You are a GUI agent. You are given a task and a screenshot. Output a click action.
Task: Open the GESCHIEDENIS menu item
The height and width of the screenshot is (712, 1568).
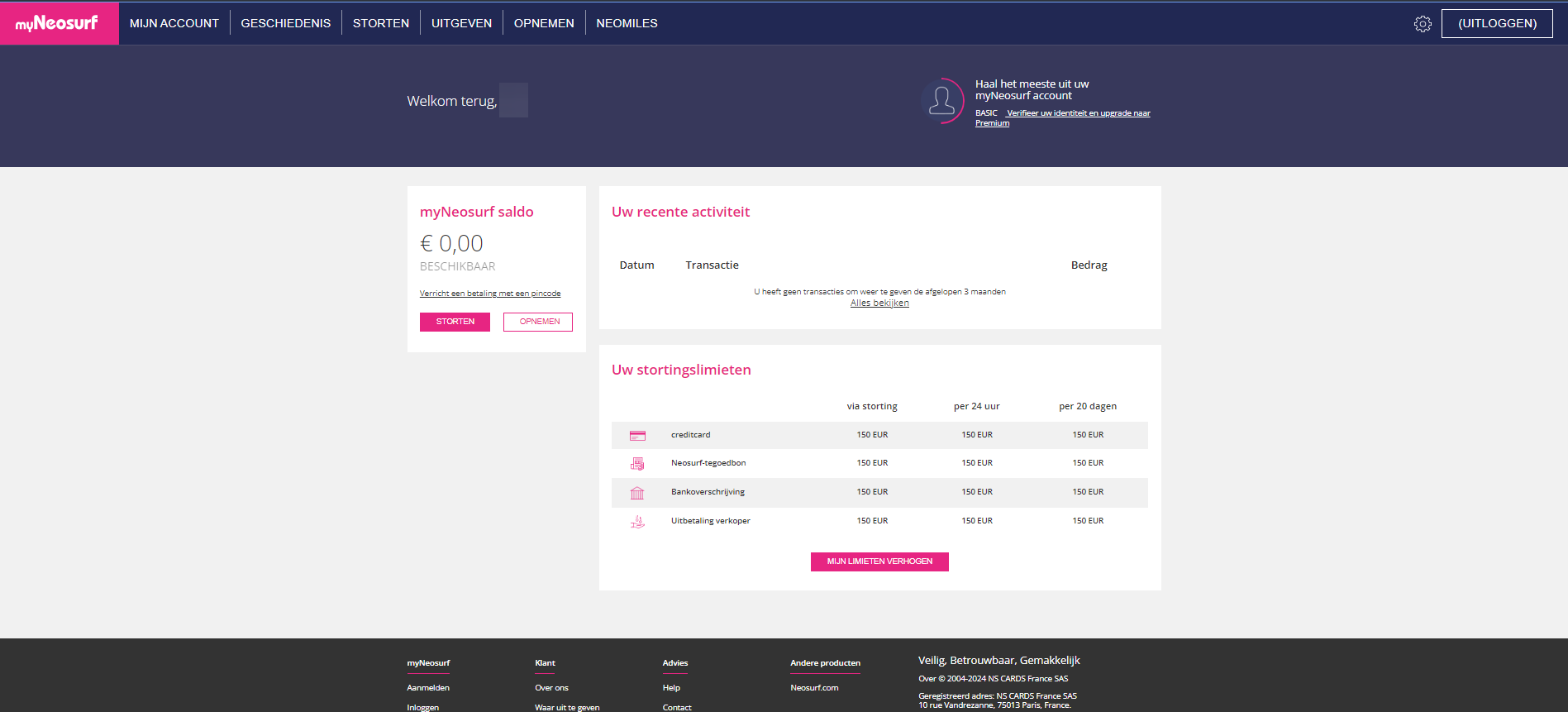click(x=286, y=23)
